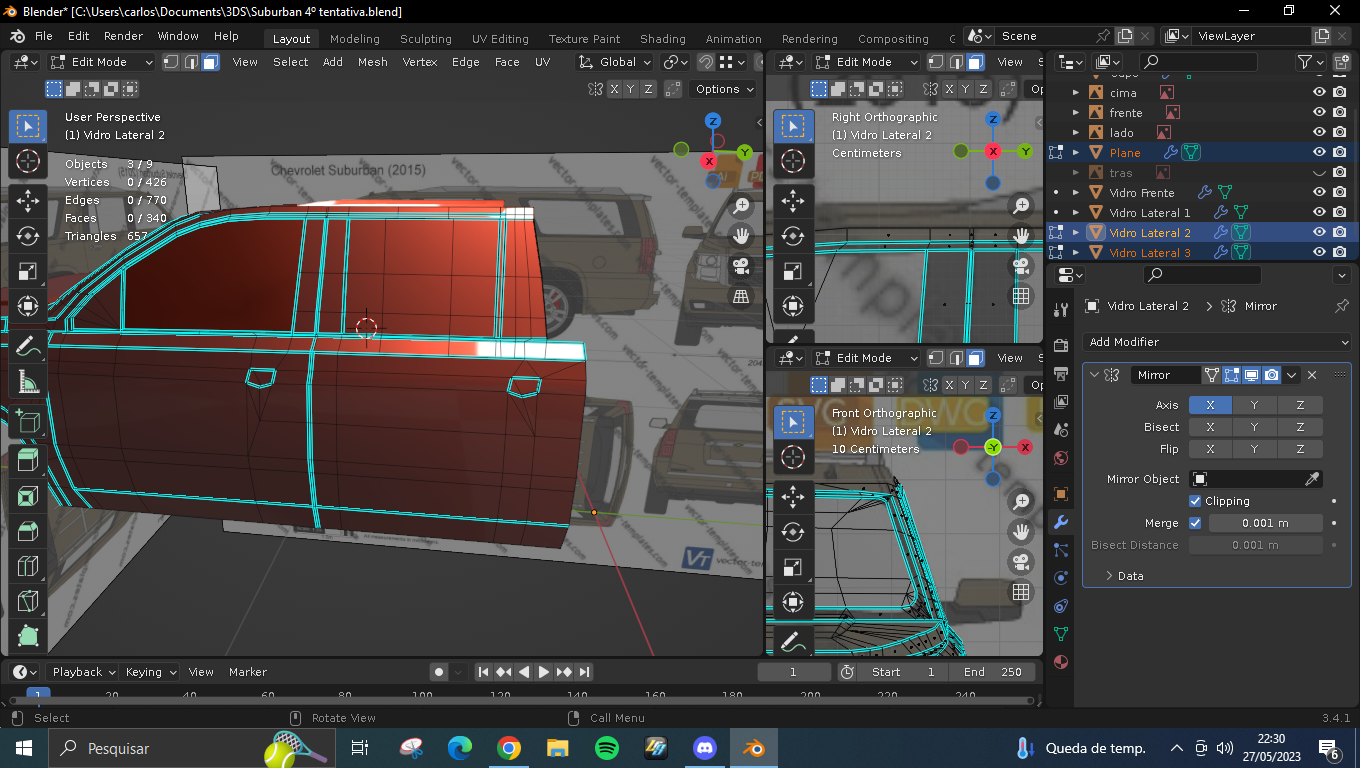Hide the cima object in viewport
Image resolution: width=1360 pixels, height=768 pixels.
tap(1320, 93)
